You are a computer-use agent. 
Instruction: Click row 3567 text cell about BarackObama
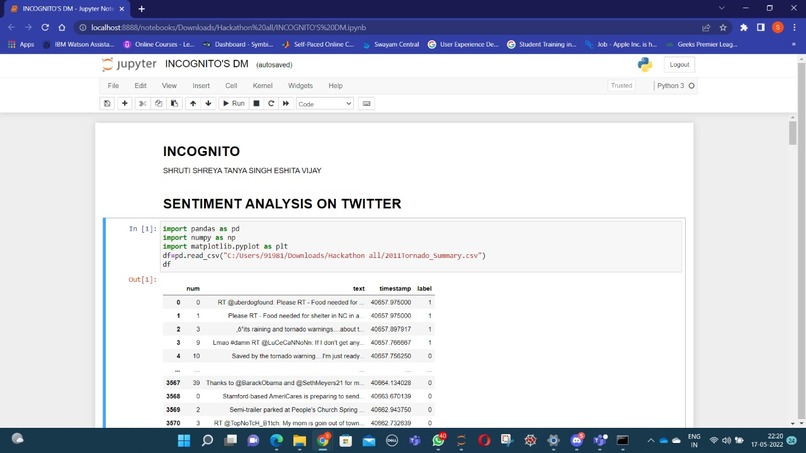(285, 383)
